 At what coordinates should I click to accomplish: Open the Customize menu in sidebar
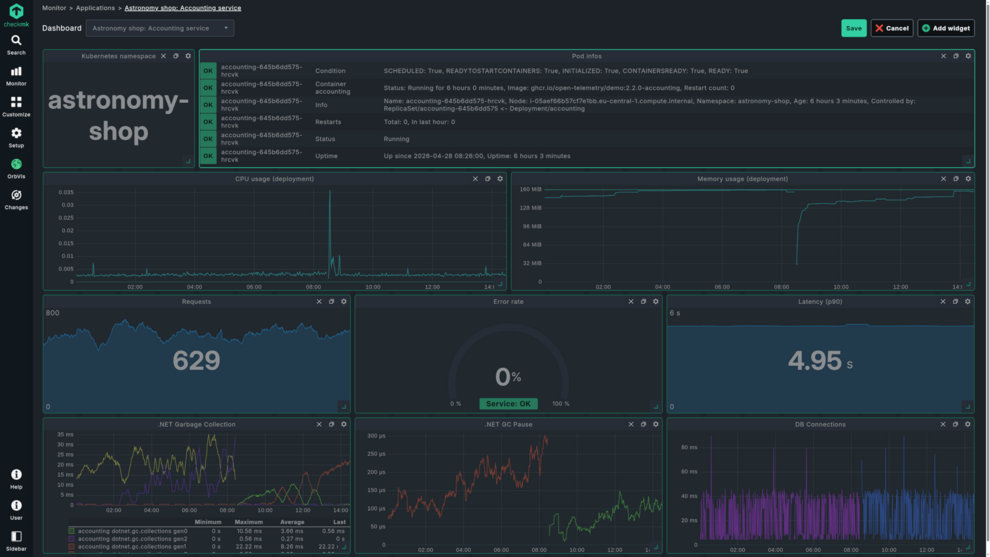click(x=16, y=107)
